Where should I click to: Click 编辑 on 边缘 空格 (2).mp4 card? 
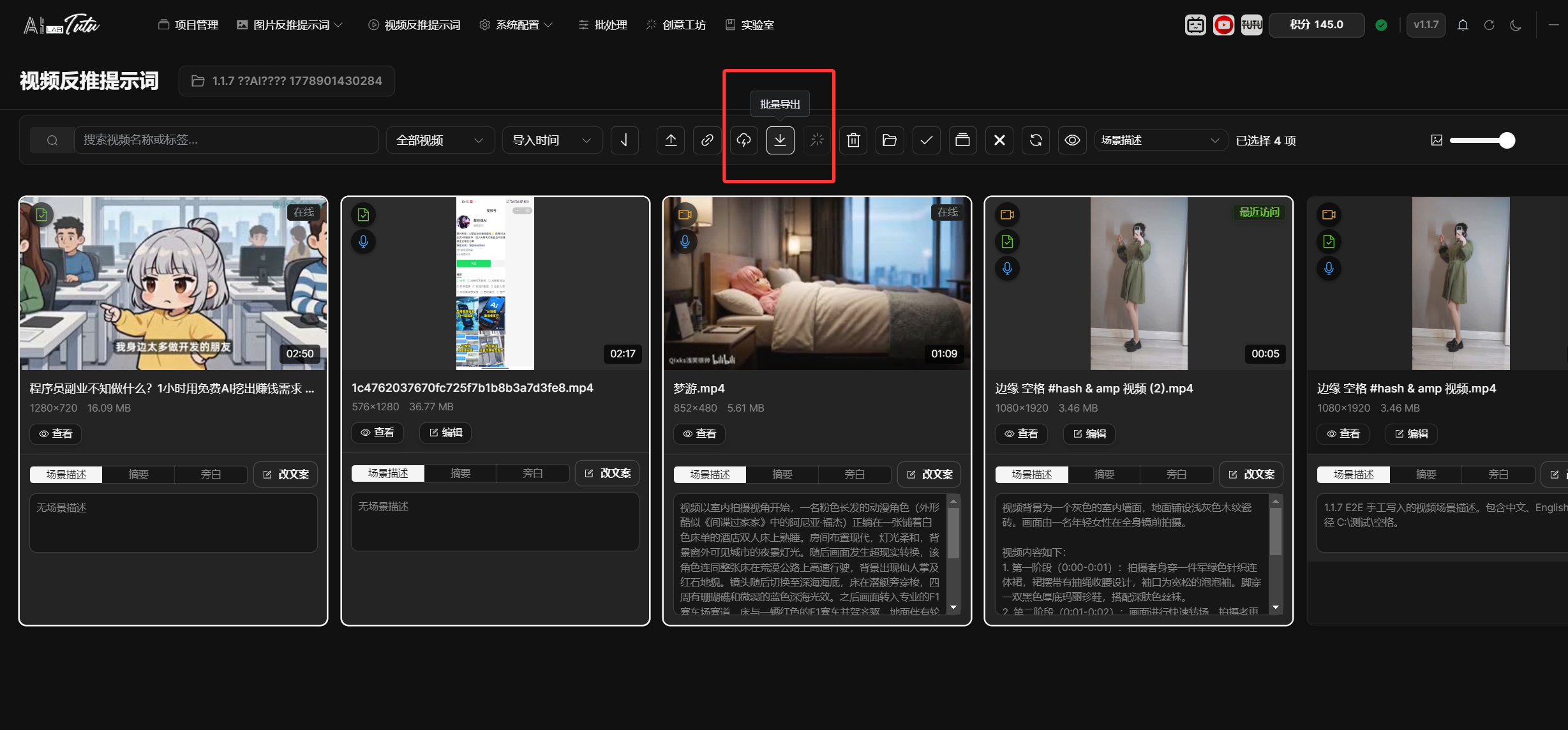click(1089, 434)
